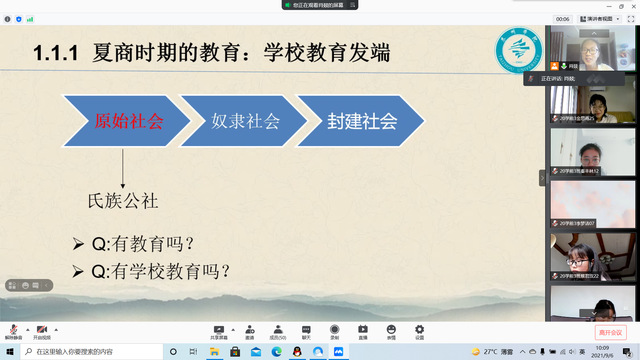The height and width of the screenshot is (360, 640).
Task: Expand share screen options arrow
Action: pos(233,329)
